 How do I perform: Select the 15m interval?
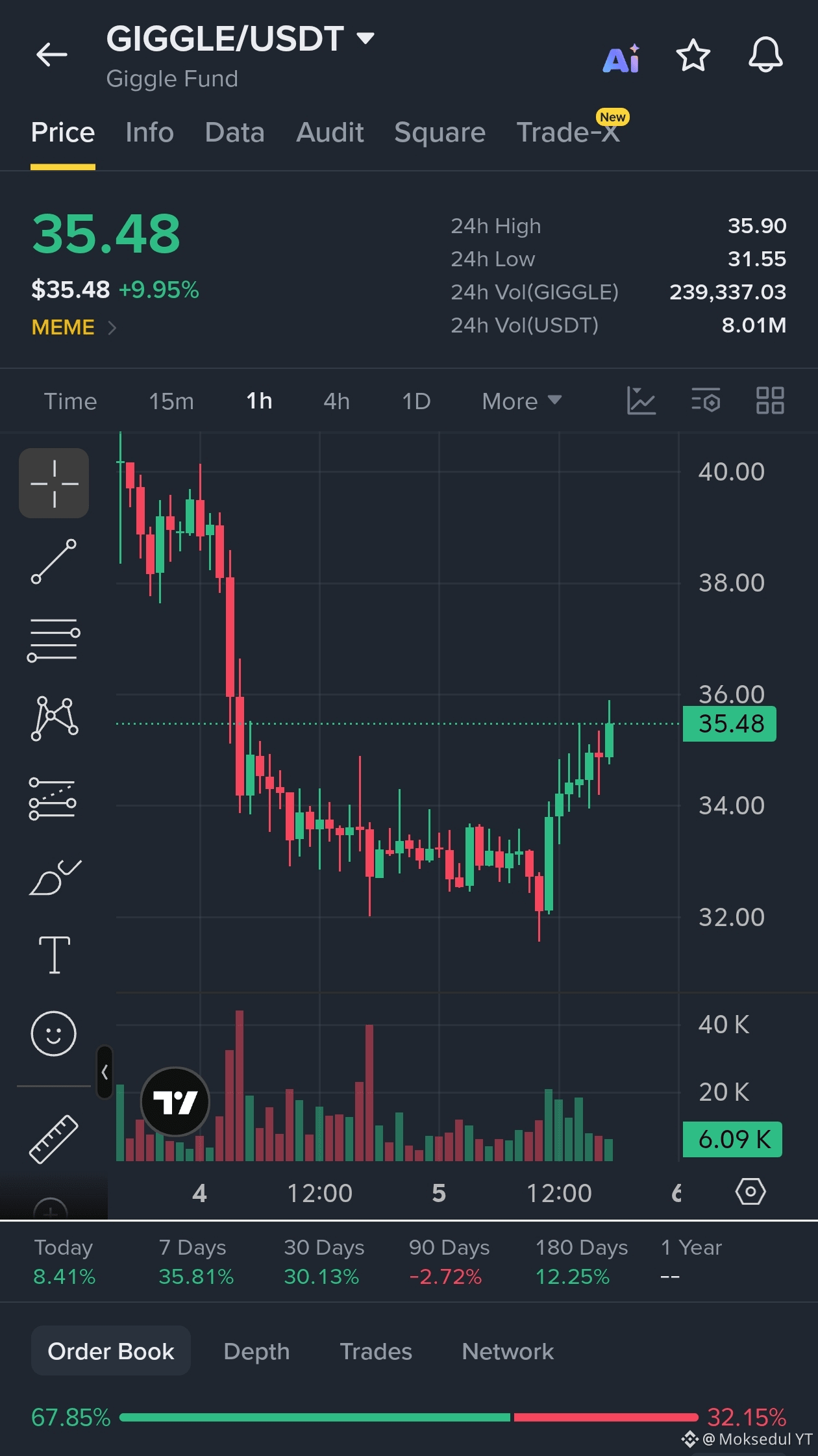pos(171,401)
